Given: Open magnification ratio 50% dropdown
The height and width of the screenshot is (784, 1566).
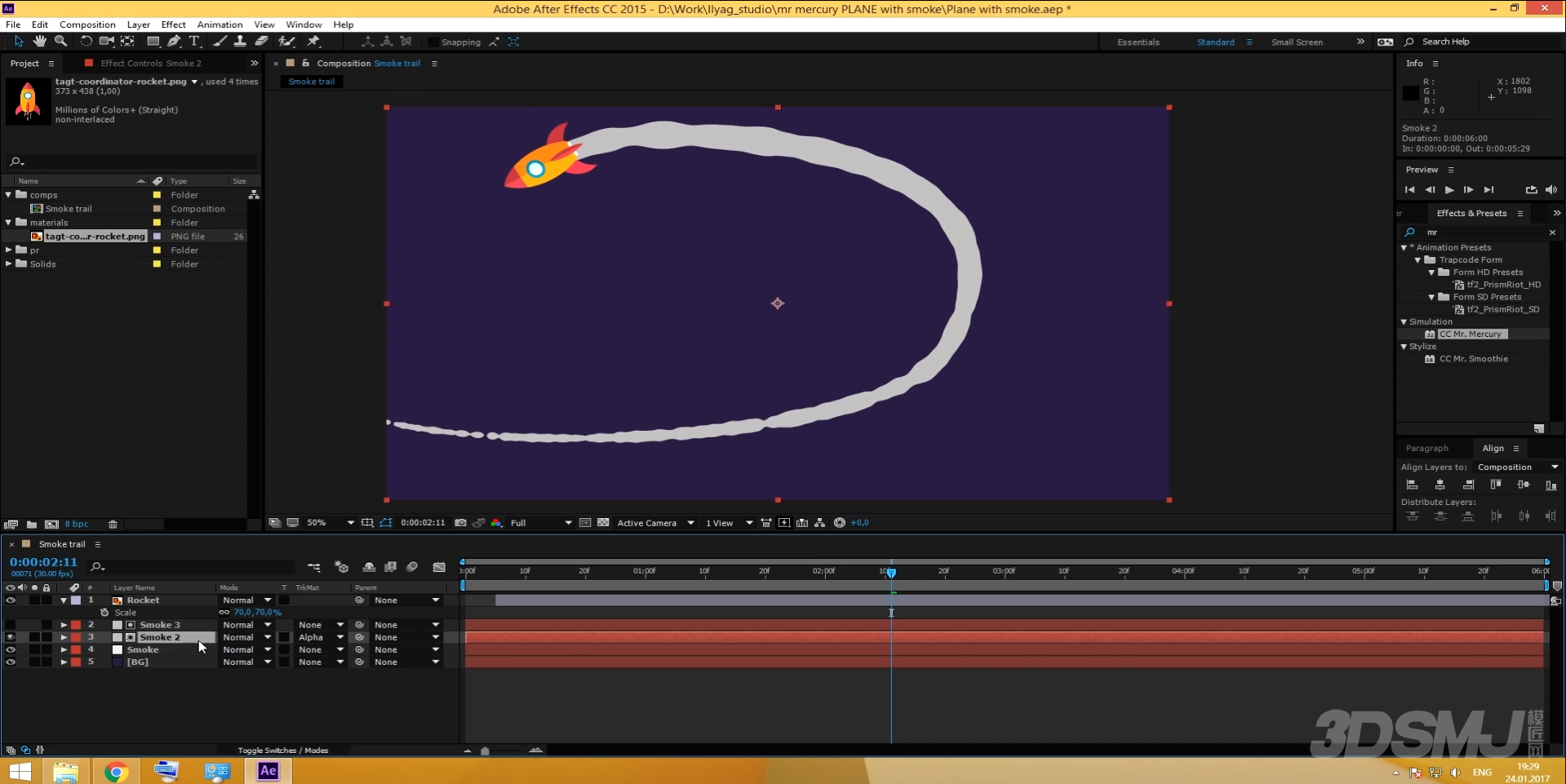Looking at the screenshot, I should point(331,523).
